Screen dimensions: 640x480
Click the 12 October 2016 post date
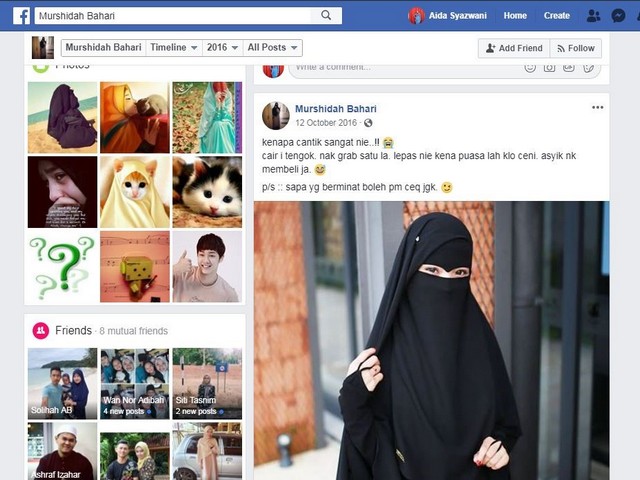(327, 123)
